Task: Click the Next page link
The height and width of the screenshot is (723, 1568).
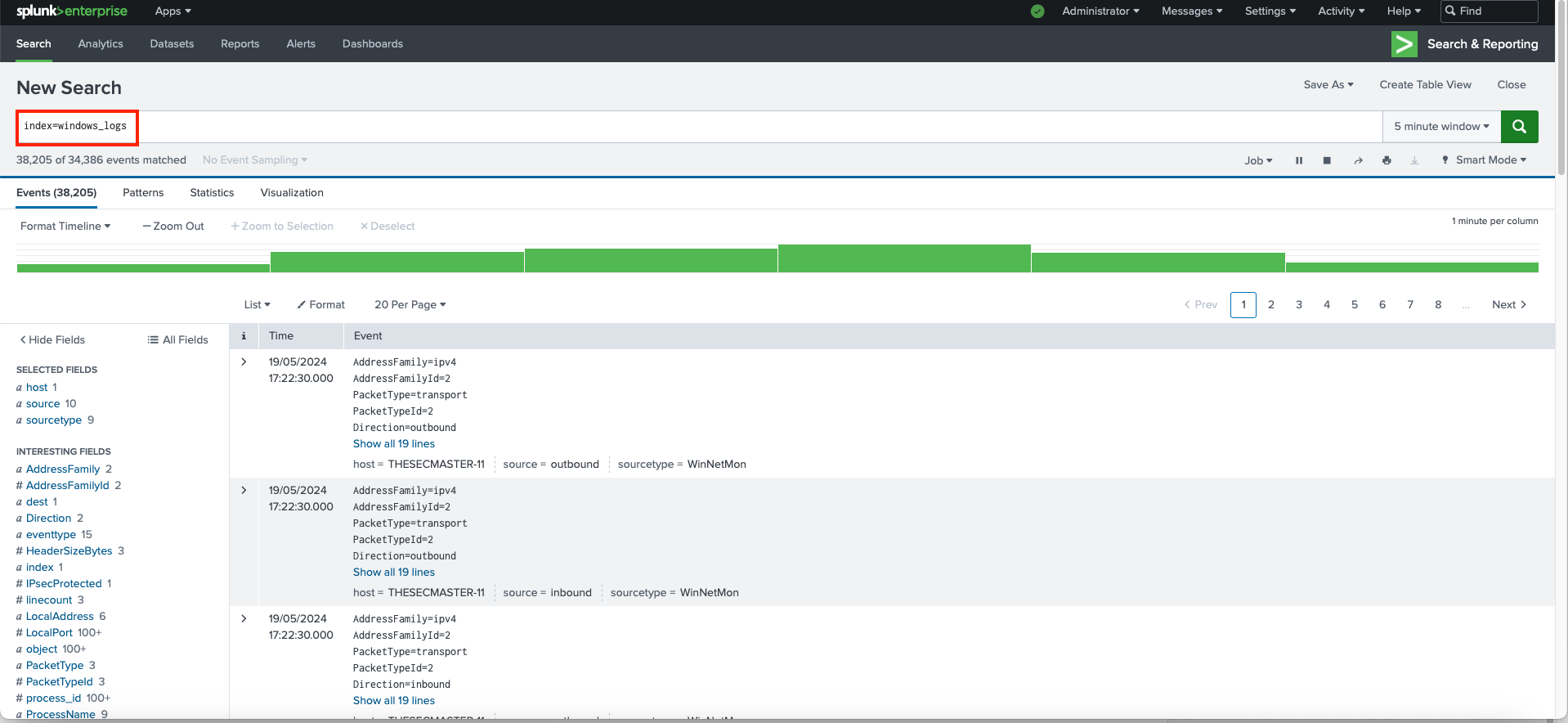Action: point(1509,305)
